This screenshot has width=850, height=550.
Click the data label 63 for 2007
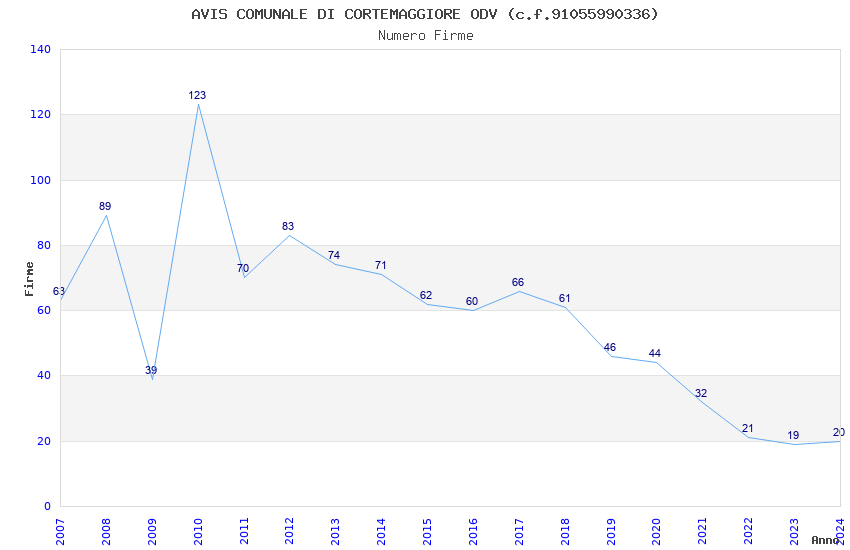(59, 292)
